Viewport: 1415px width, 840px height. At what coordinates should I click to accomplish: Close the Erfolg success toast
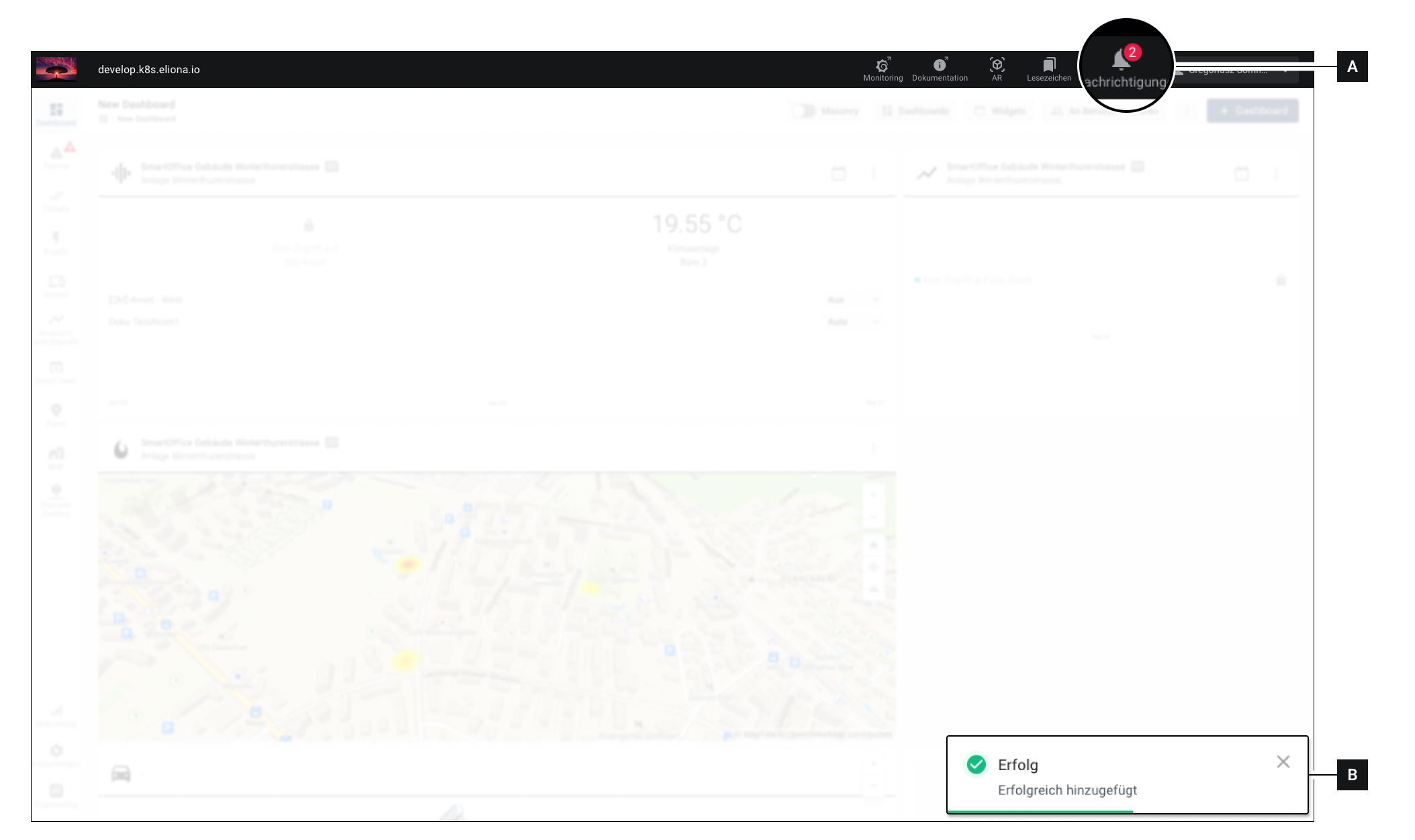[1283, 761]
